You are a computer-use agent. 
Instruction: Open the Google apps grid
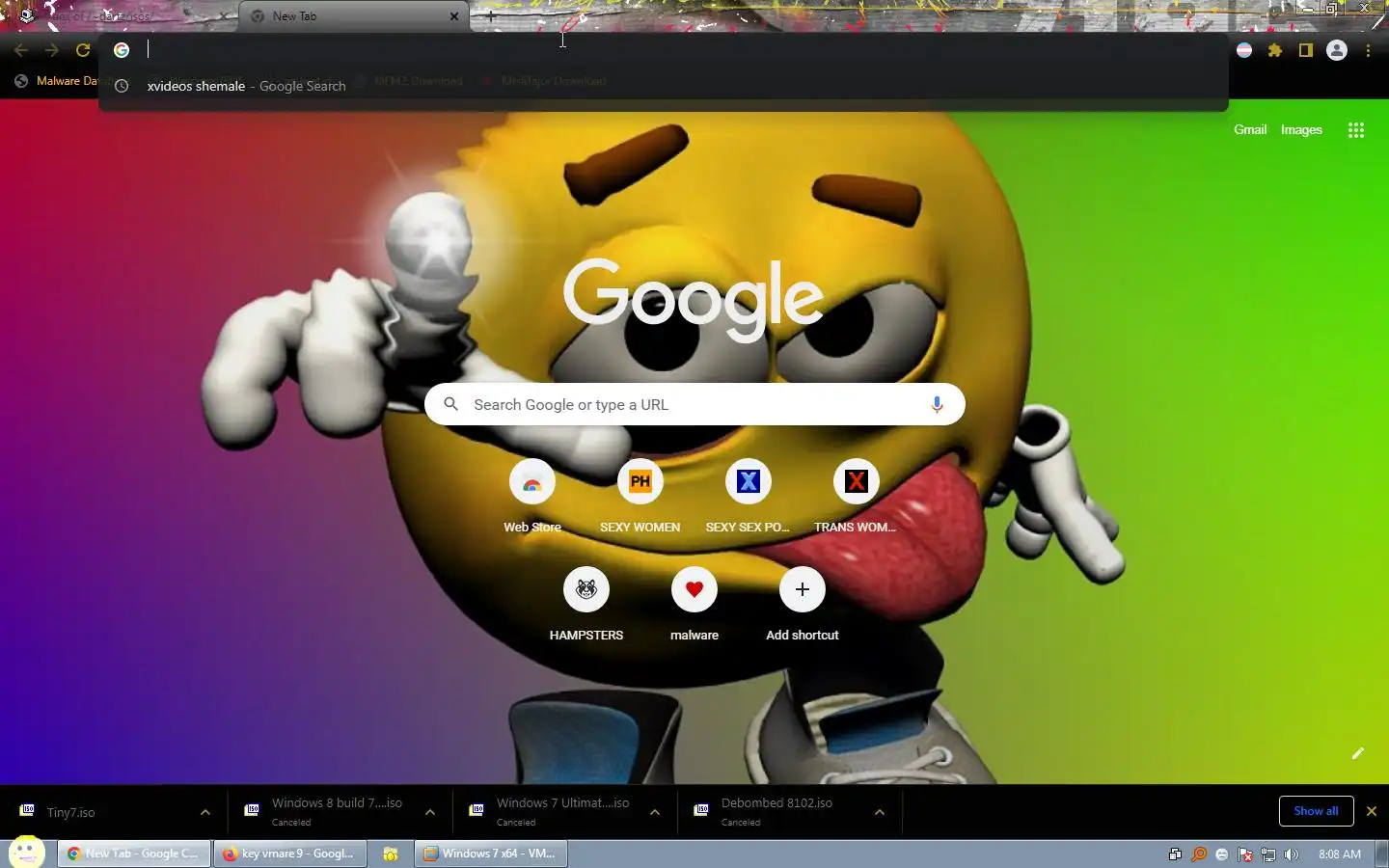click(x=1355, y=130)
